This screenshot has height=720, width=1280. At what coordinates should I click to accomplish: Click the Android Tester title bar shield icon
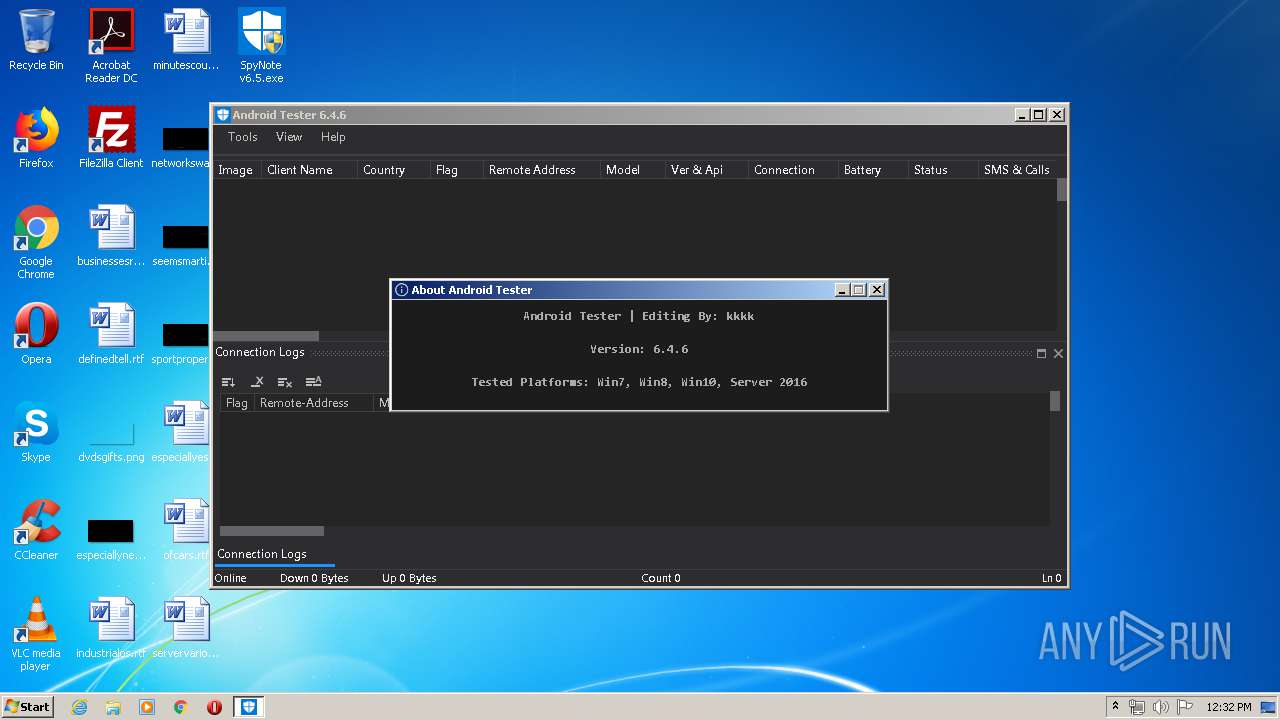(x=223, y=115)
